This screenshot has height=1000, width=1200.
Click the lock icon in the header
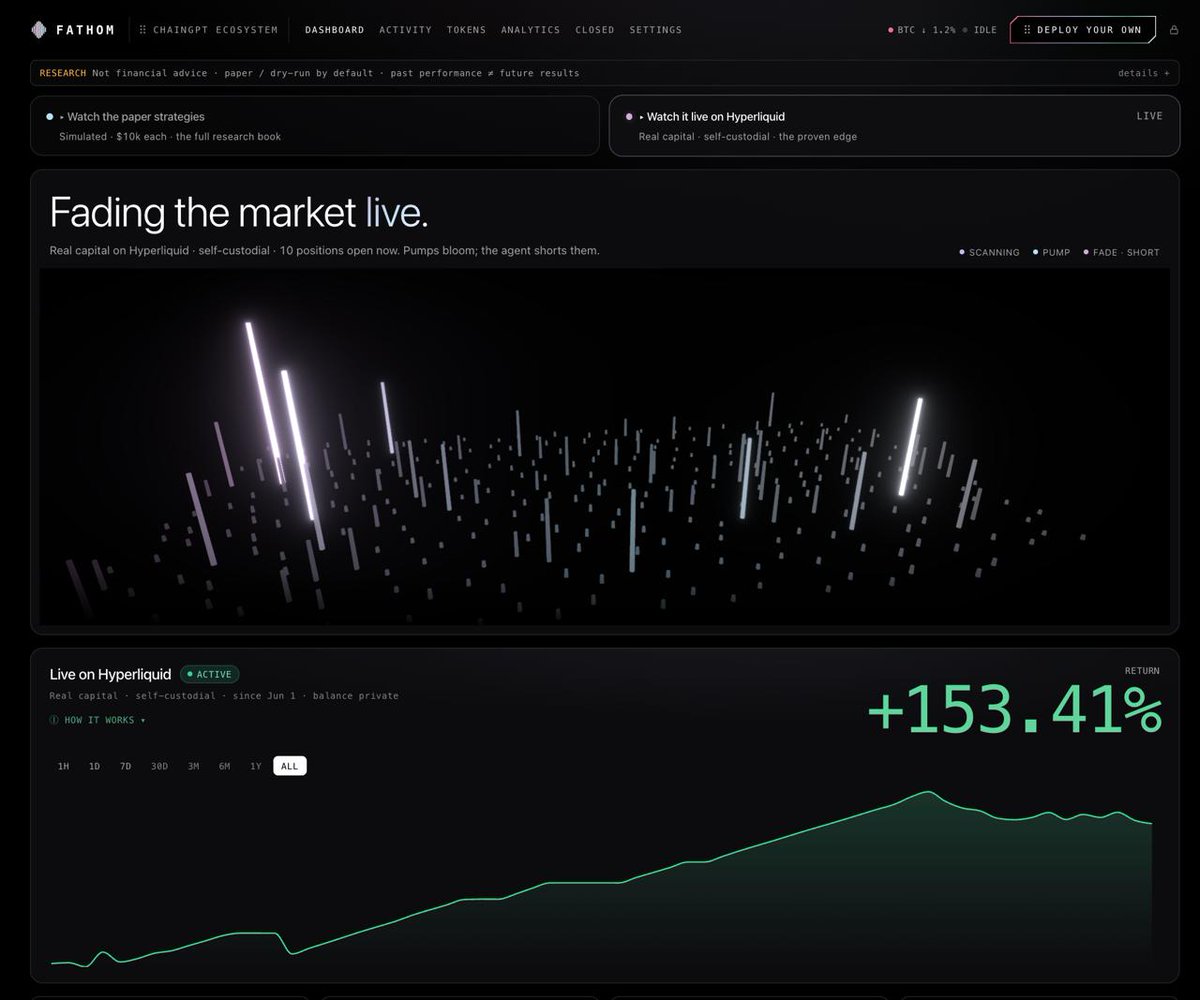(1174, 30)
